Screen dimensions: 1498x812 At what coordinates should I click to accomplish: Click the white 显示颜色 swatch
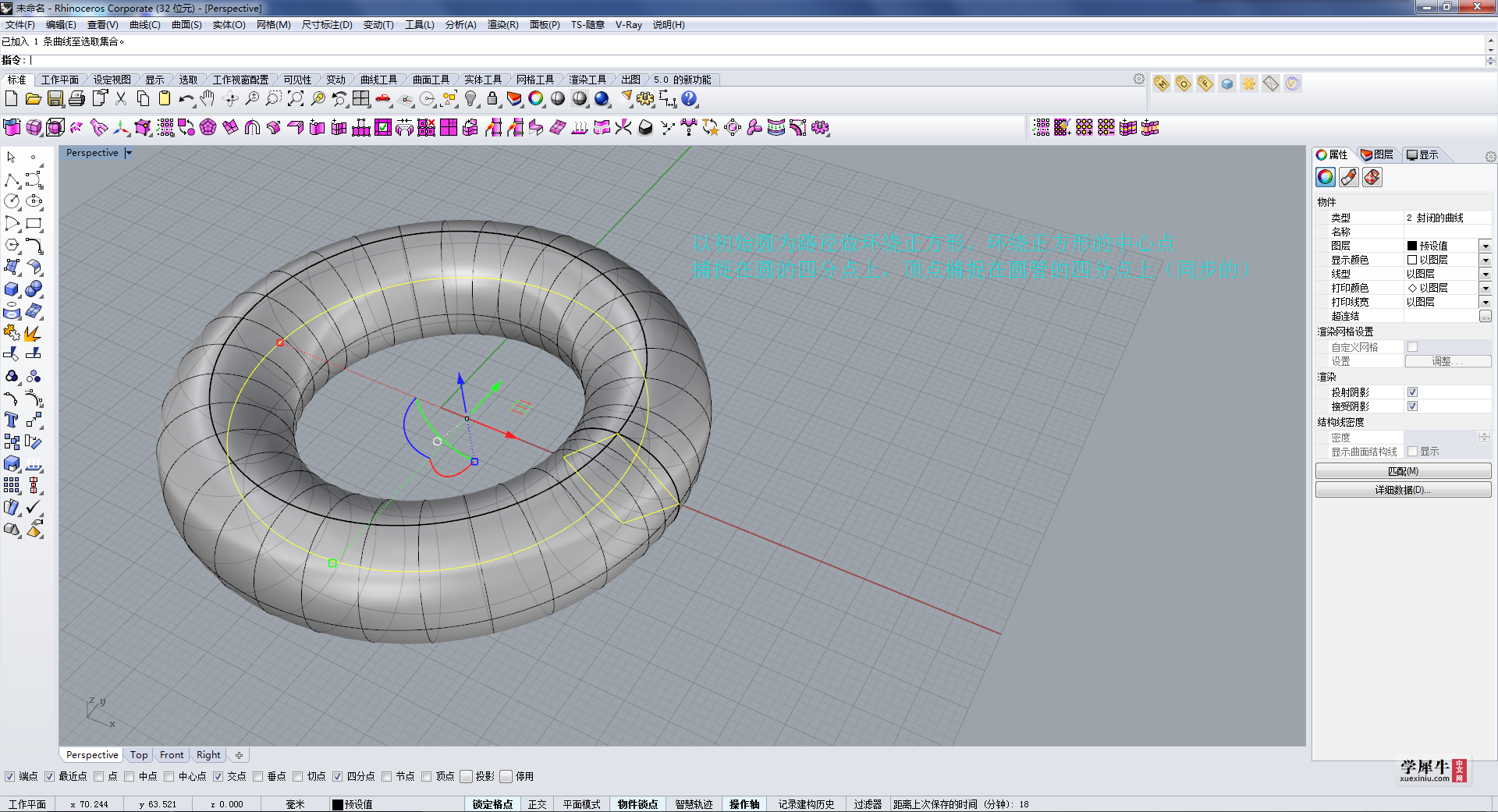click(x=1412, y=260)
